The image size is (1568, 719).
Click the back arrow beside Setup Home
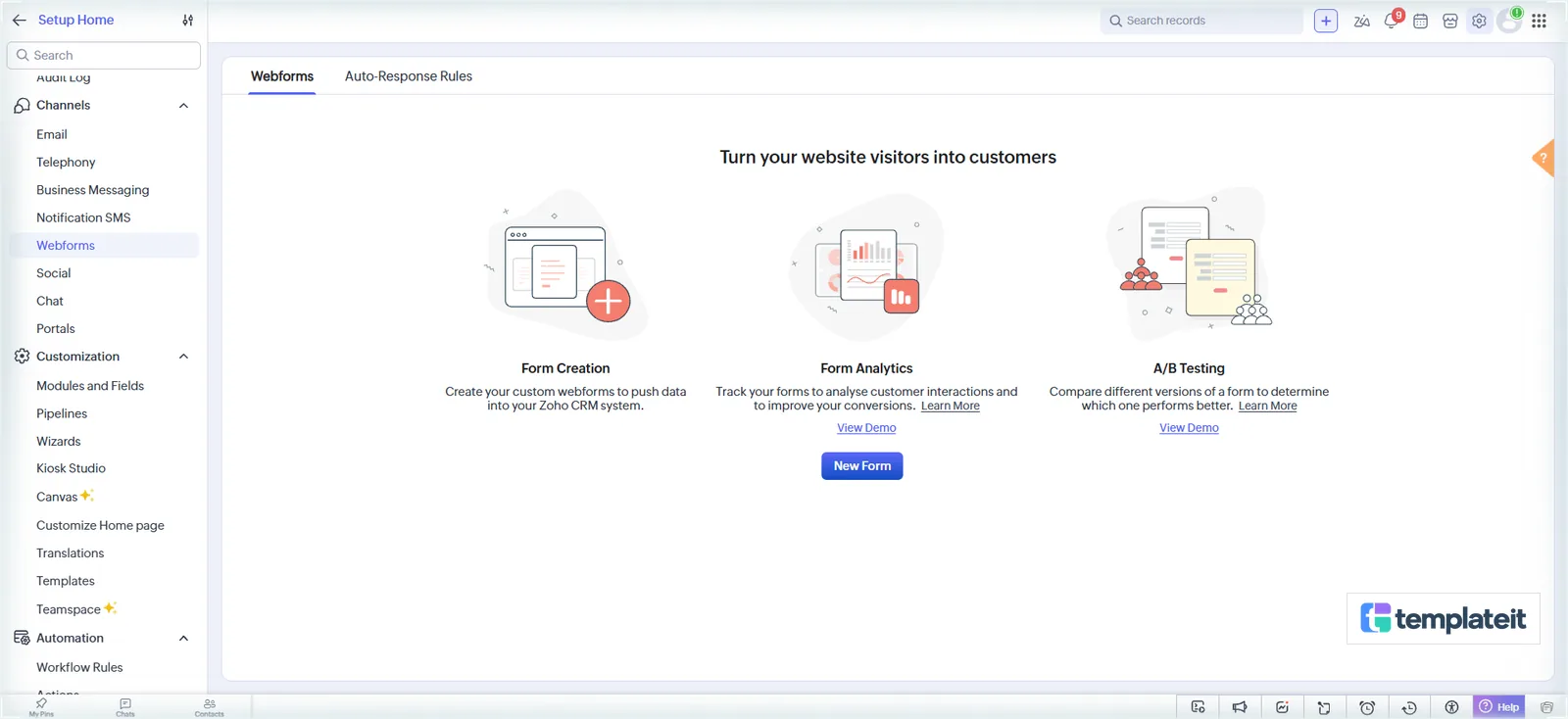pos(19,20)
